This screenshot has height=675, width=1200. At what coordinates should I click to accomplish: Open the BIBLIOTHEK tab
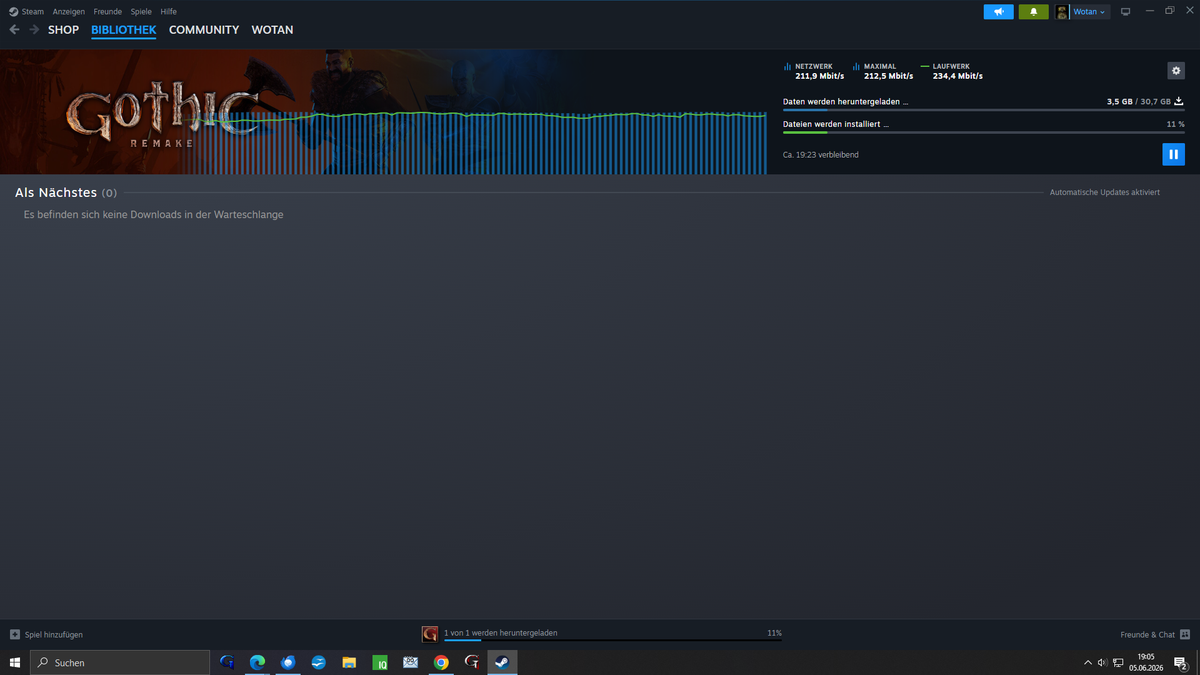click(x=123, y=30)
